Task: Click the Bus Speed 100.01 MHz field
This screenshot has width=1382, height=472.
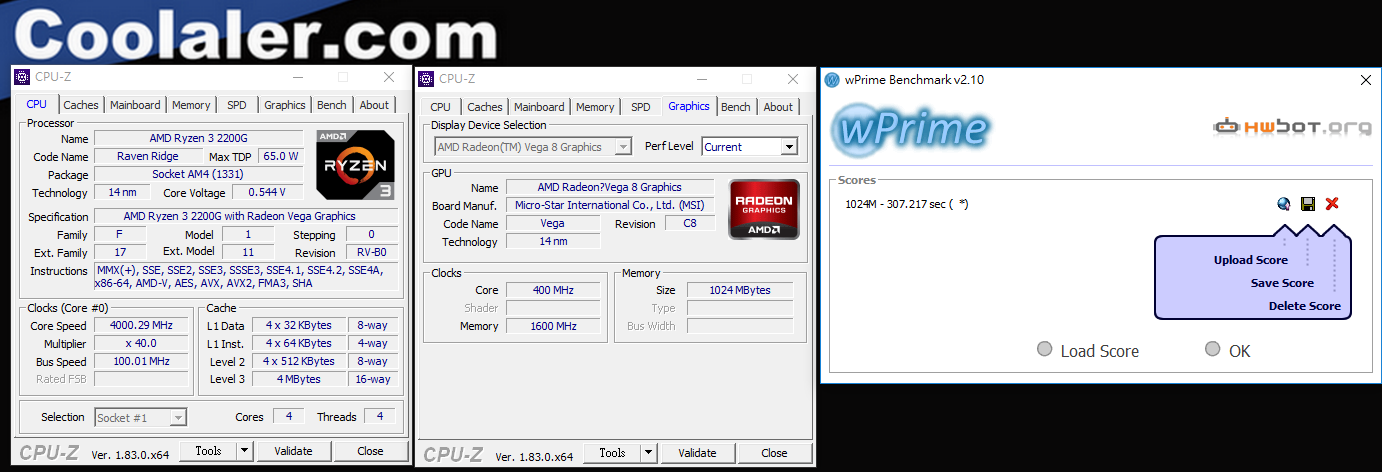Action: 141,362
